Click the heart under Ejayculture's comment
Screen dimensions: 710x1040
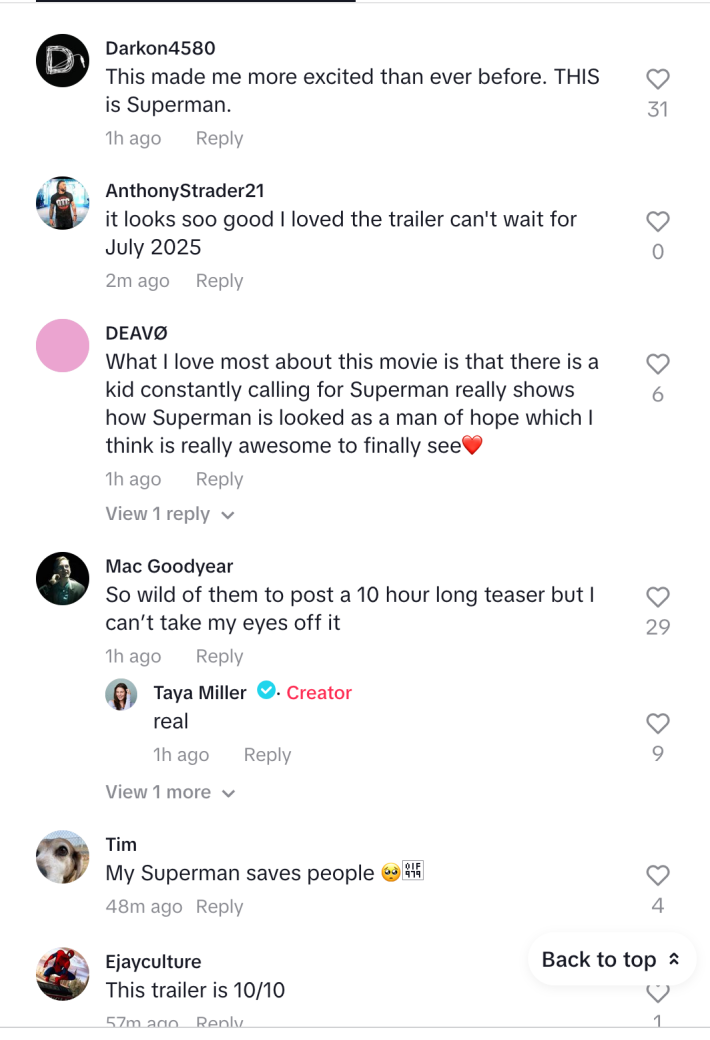[x=657, y=992]
